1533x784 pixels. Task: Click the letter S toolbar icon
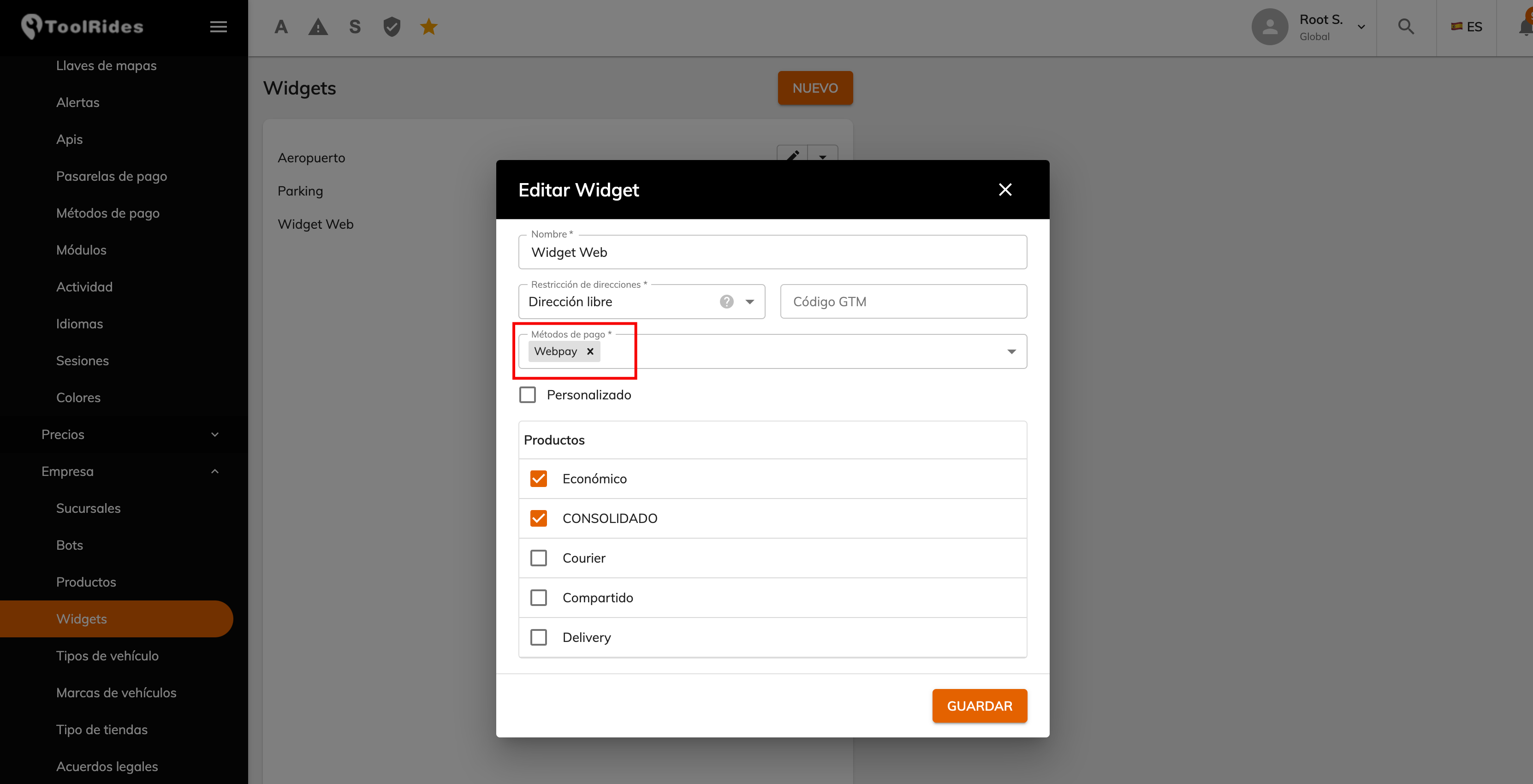[x=355, y=27]
